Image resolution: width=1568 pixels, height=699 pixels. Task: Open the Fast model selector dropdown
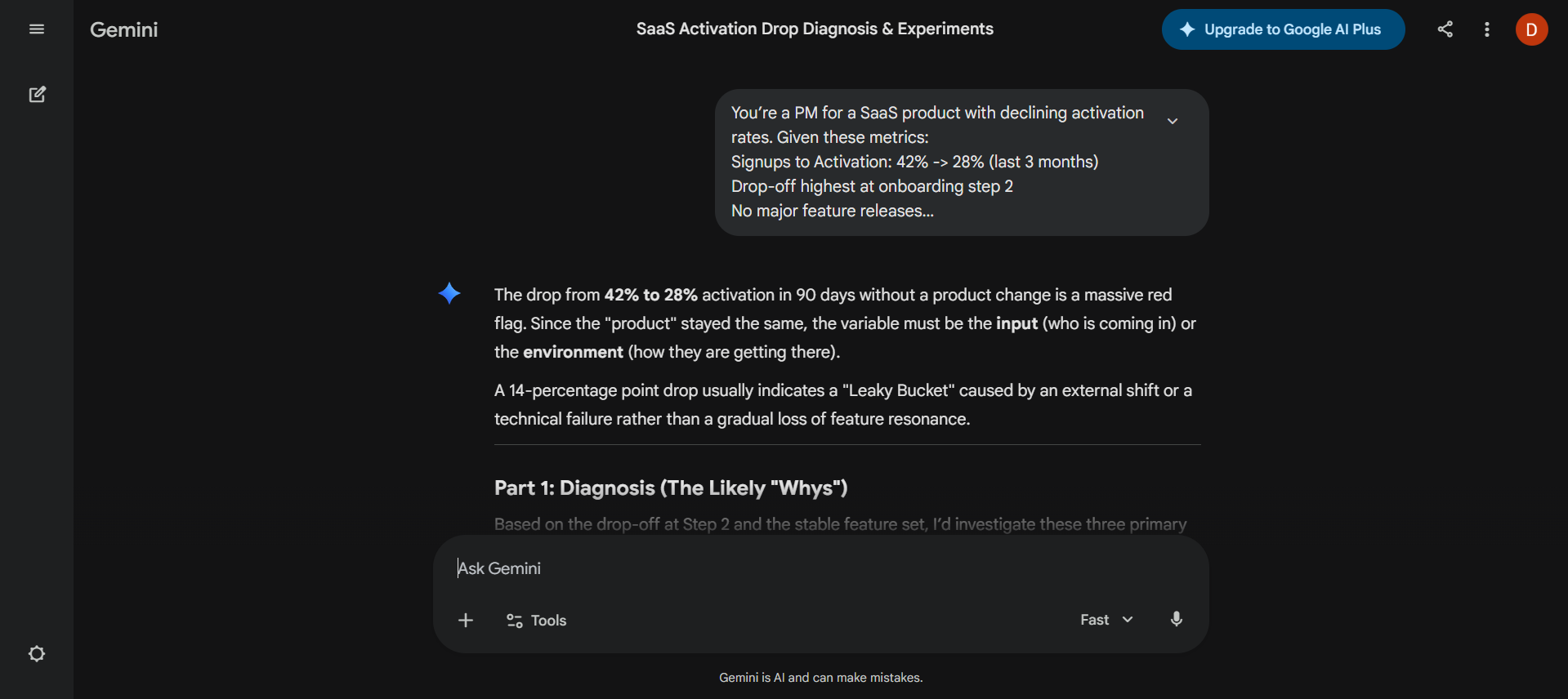point(1106,620)
